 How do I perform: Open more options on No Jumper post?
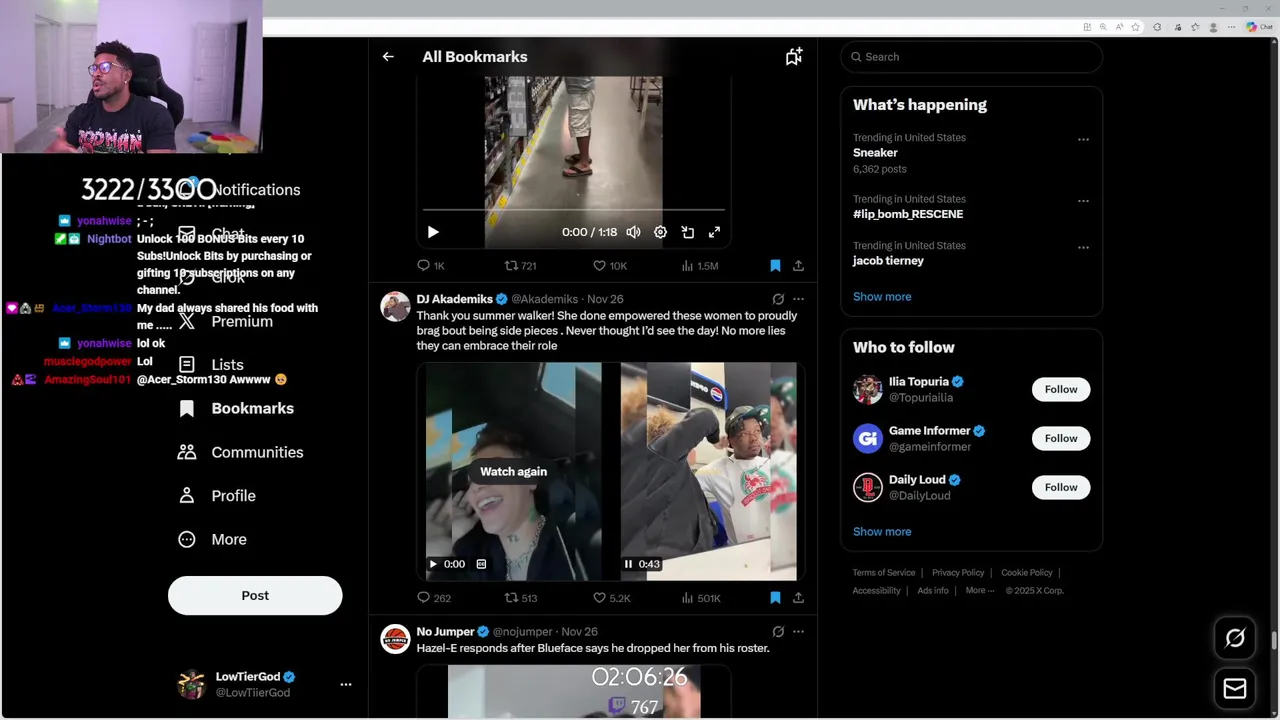pyautogui.click(x=798, y=632)
